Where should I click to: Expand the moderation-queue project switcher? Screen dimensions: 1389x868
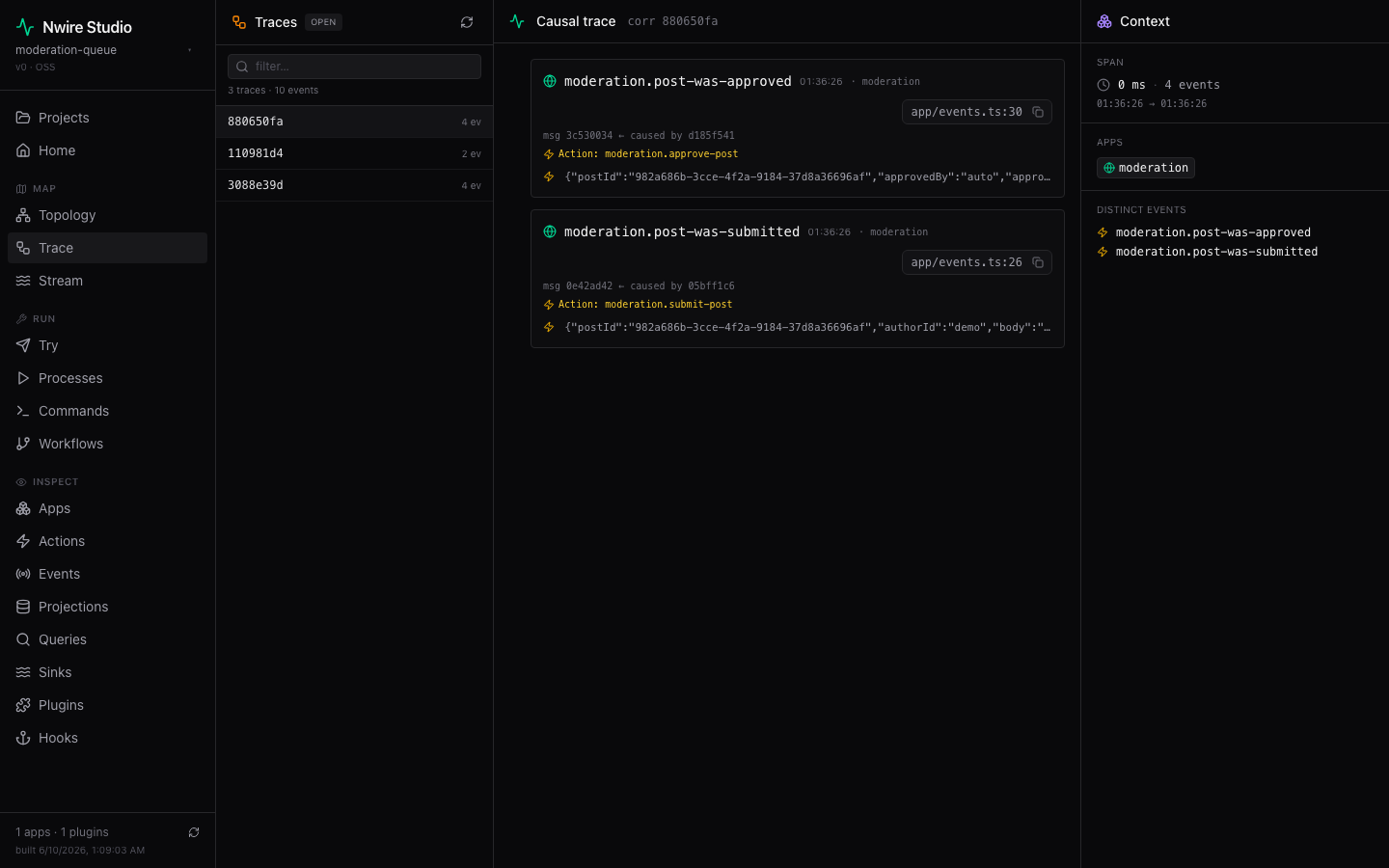pos(103,50)
